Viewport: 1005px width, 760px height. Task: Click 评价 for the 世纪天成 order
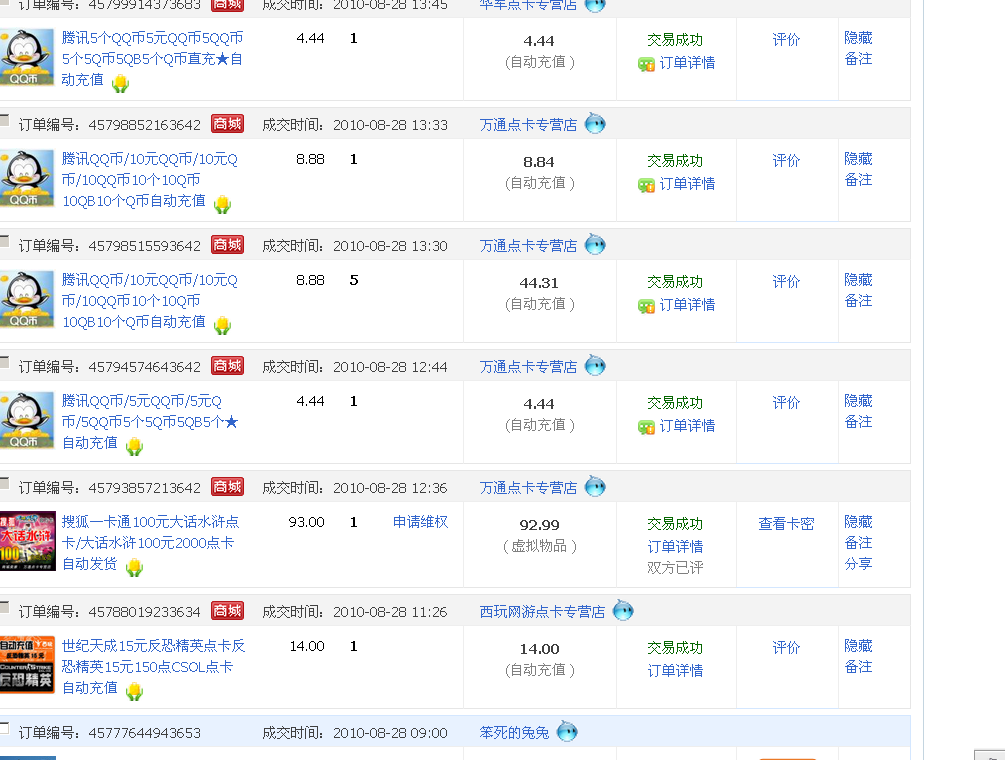786,648
